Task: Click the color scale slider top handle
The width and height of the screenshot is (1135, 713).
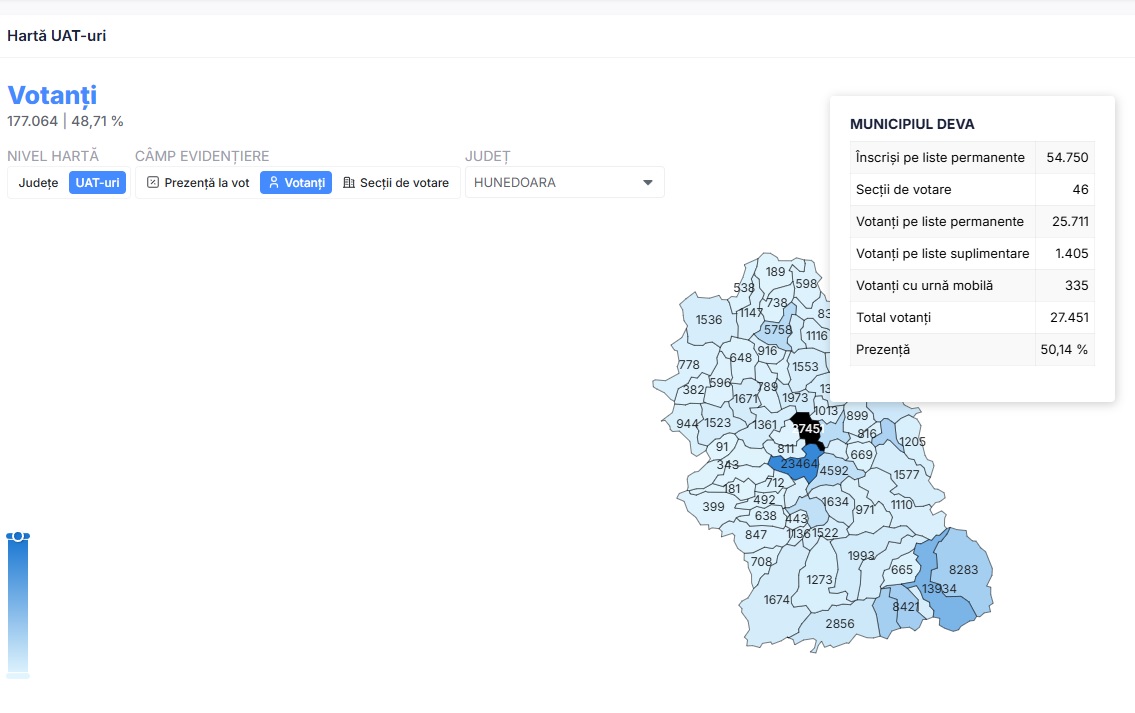Action: click(18, 537)
